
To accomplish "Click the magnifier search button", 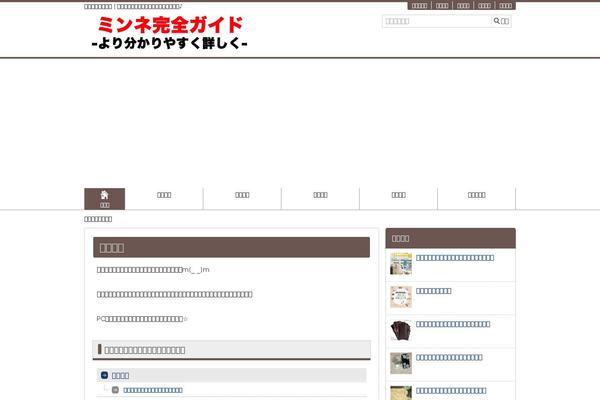I will click(501, 21).
